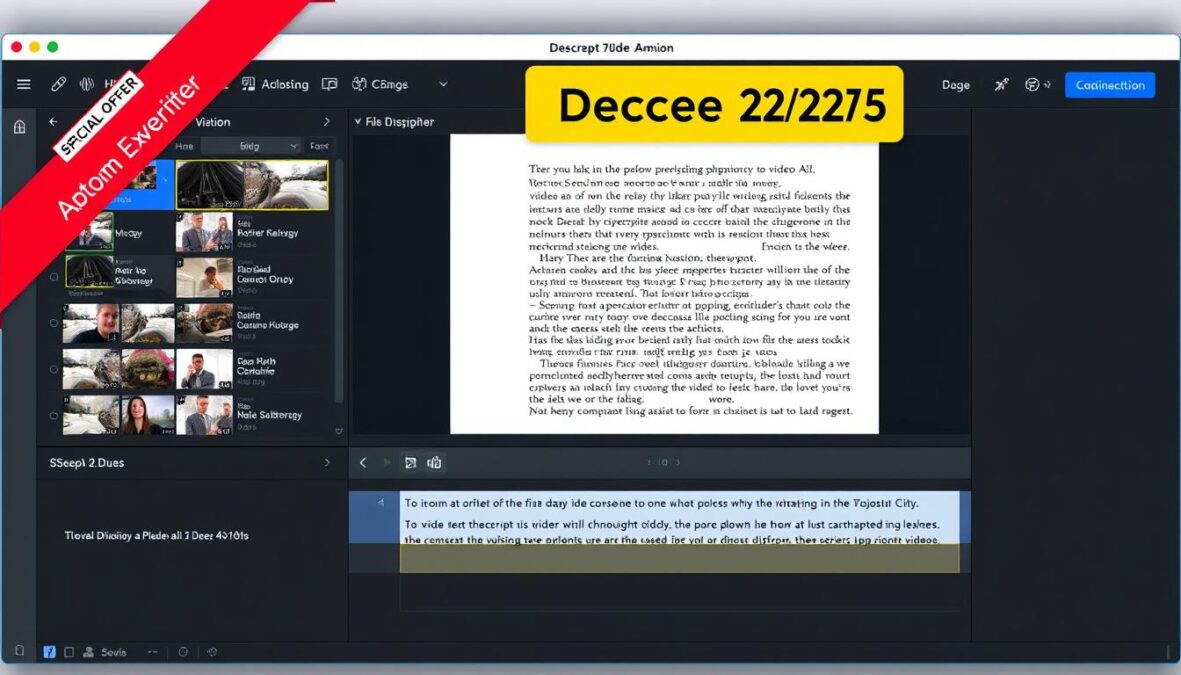Click the blue Cadinecttion button
The height and width of the screenshot is (675, 1181).
tap(1109, 85)
